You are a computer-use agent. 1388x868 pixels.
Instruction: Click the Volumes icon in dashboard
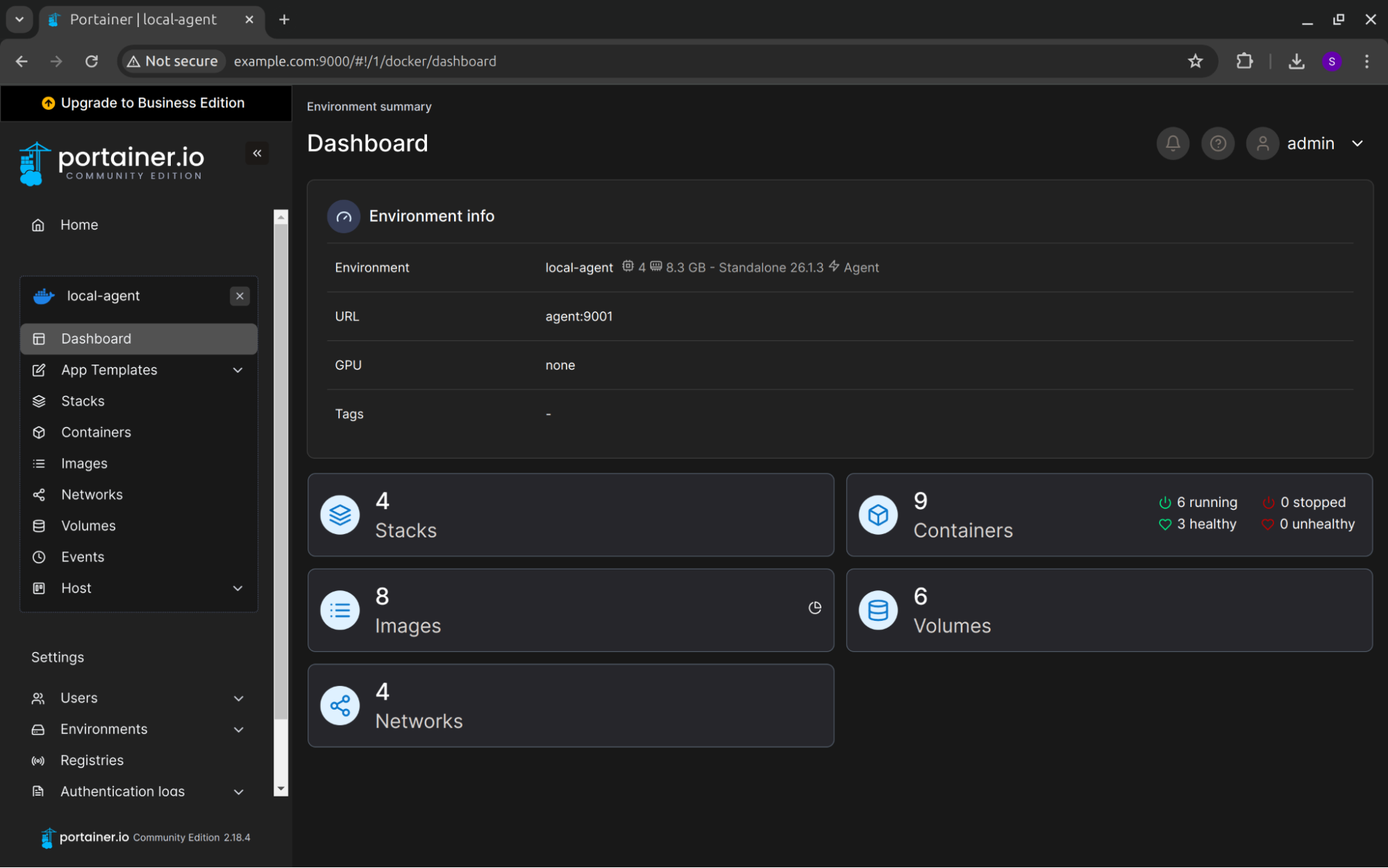pos(877,609)
